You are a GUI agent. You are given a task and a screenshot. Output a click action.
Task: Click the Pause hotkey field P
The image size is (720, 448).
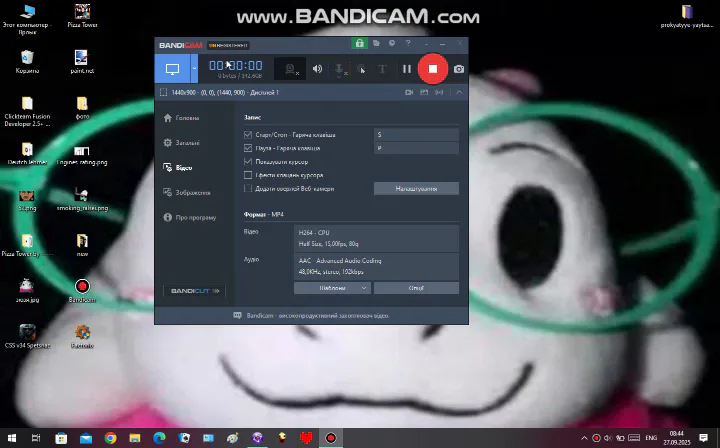click(416, 148)
